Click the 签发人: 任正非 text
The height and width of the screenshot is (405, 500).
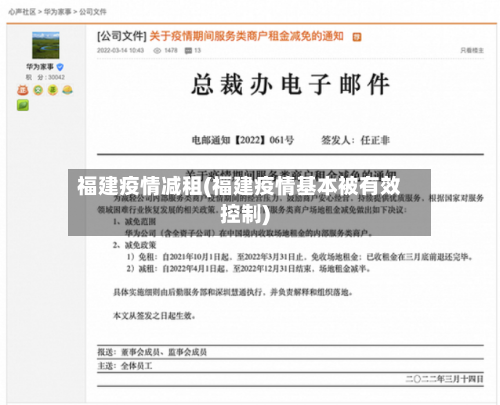tap(355, 140)
